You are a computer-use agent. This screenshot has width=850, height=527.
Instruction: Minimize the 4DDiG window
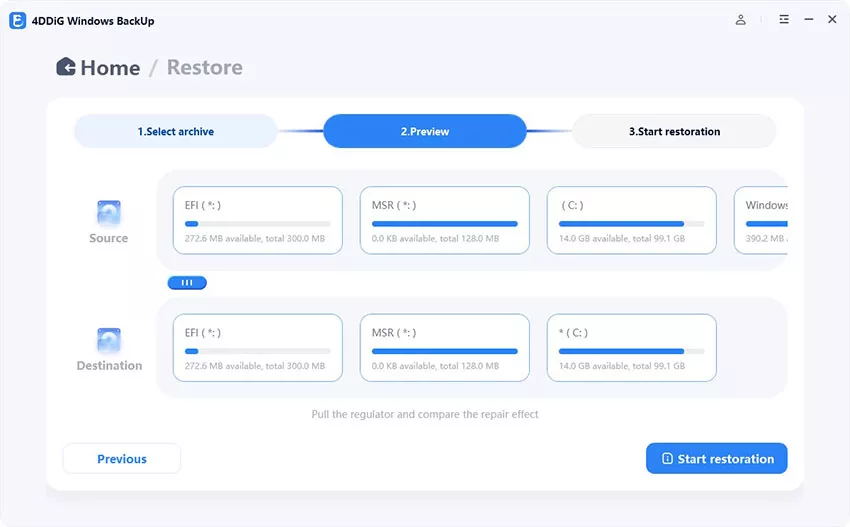(x=808, y=20)
